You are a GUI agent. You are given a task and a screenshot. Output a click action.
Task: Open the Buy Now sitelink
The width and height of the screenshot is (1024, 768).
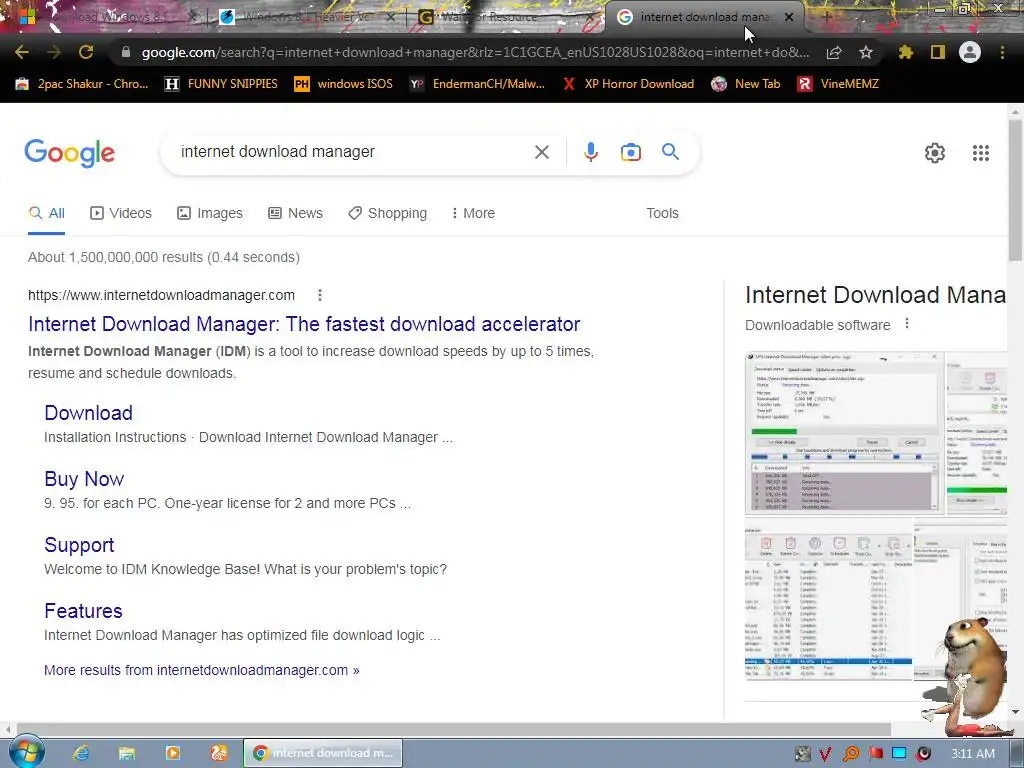coord(84,479)
